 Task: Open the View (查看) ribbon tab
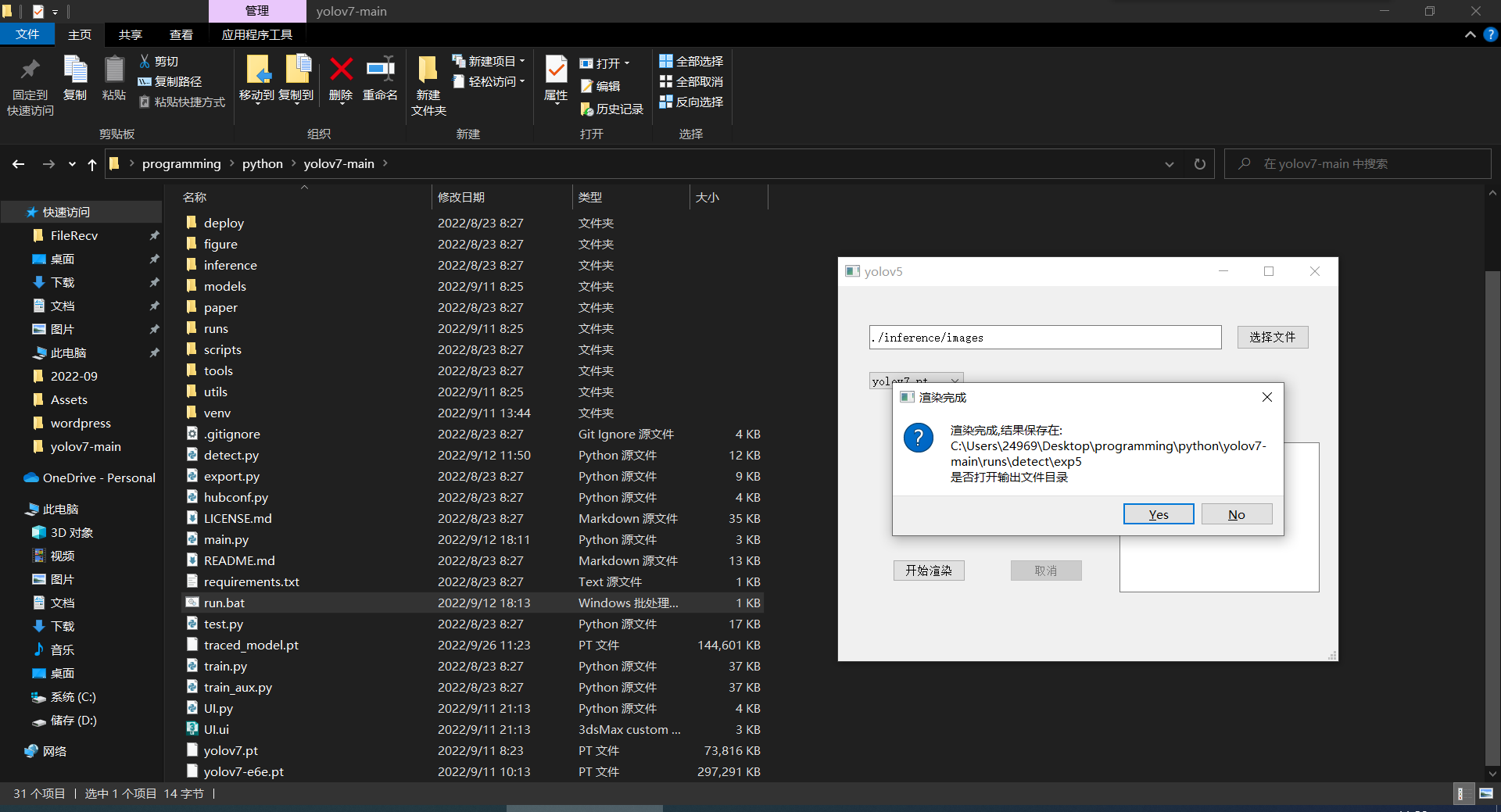click(x=181, y=34)
